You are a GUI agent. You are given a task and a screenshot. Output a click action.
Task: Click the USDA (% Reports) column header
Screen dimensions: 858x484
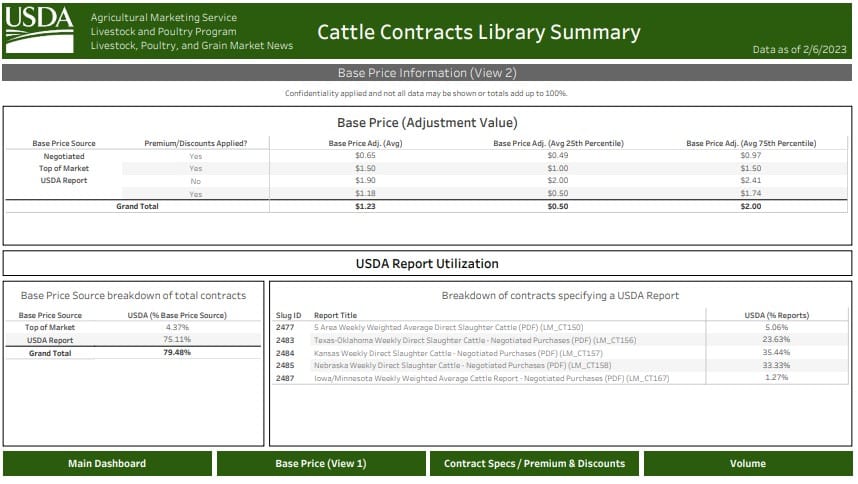click(x=776, y=315)
